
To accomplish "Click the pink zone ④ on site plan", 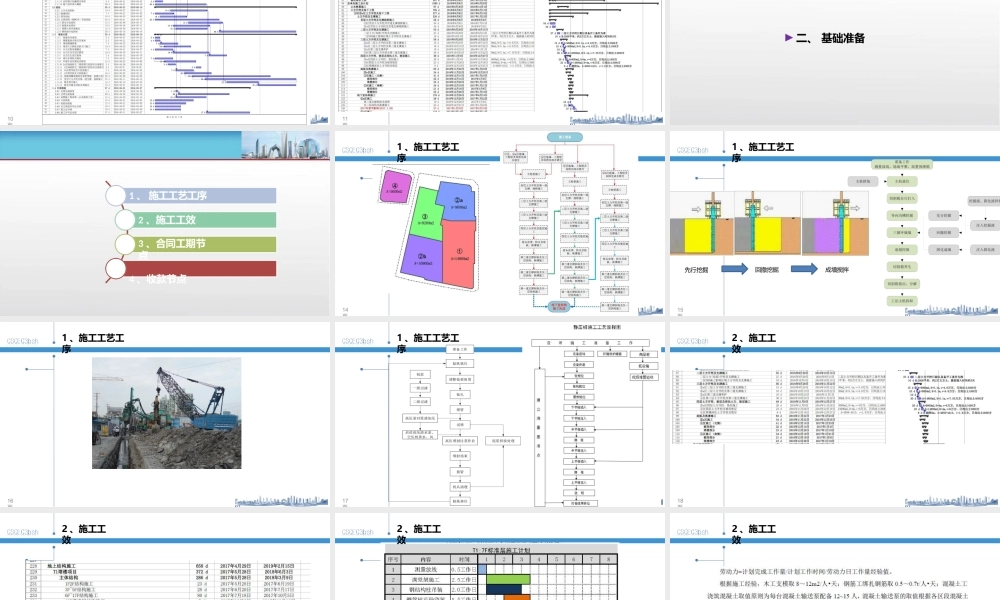I will 395,187.
